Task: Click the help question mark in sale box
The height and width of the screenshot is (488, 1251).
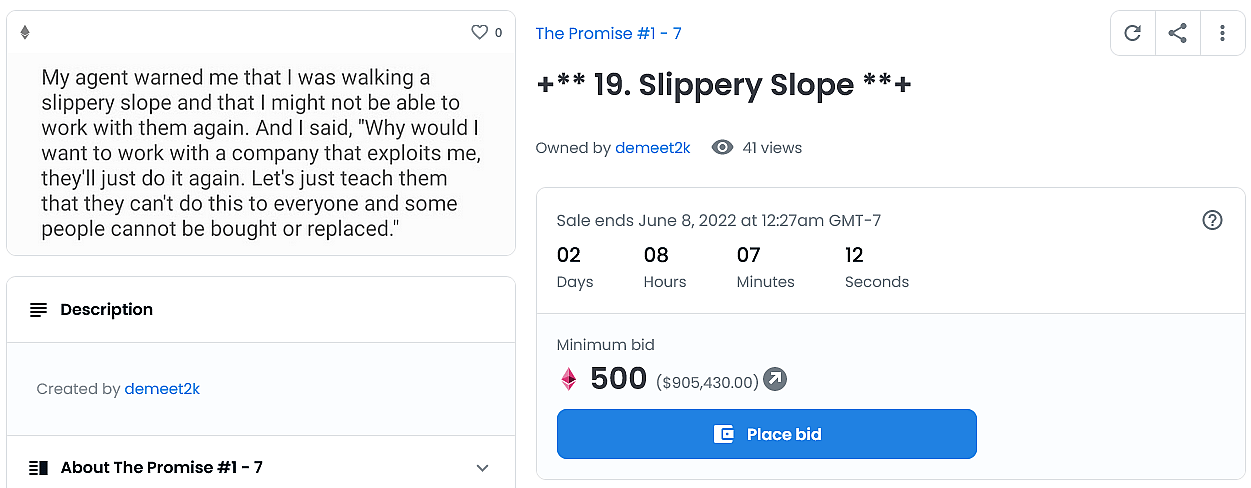Action: (x=1212, y=220)
